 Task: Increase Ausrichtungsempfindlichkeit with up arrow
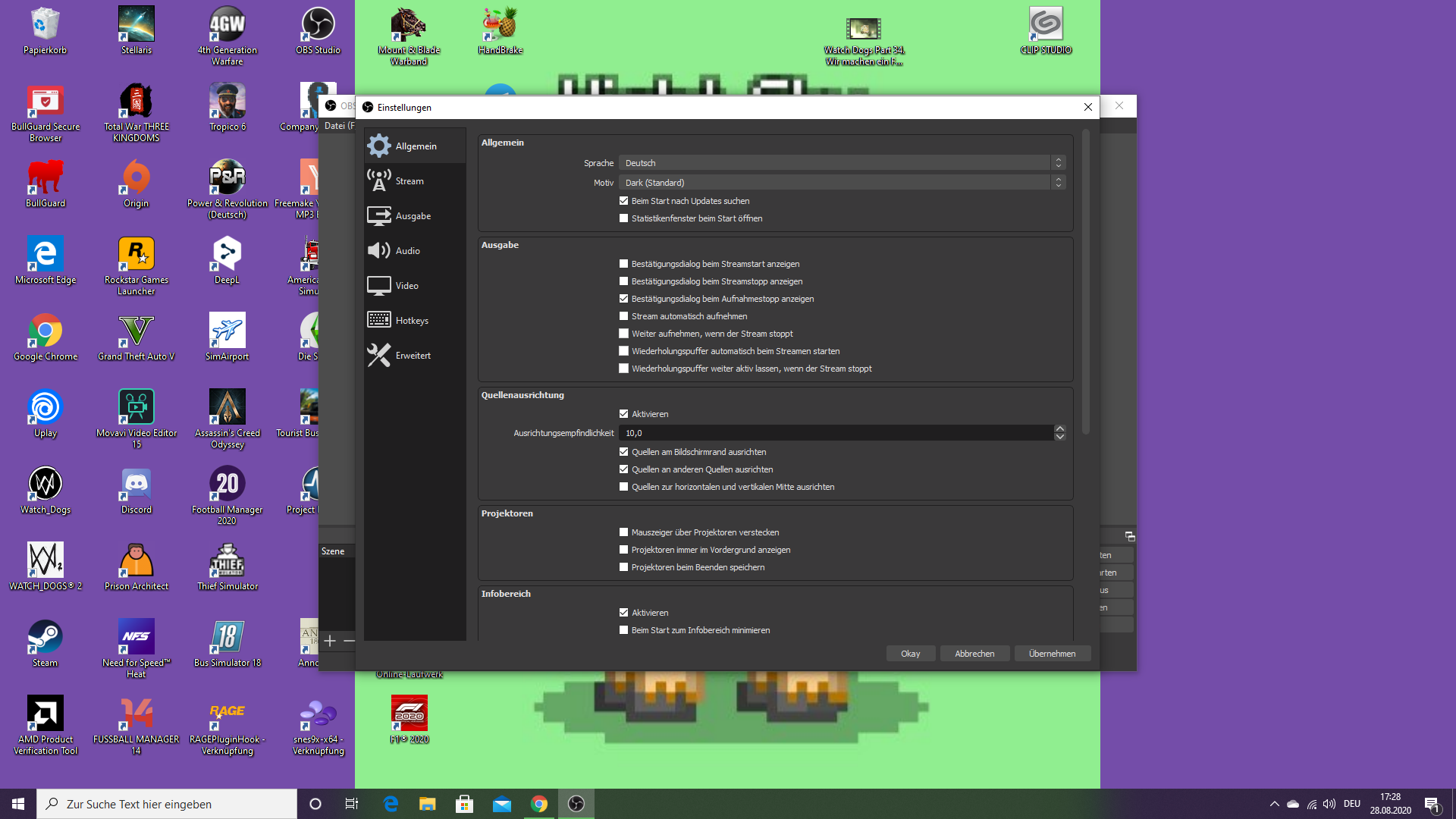(1059, 428)
